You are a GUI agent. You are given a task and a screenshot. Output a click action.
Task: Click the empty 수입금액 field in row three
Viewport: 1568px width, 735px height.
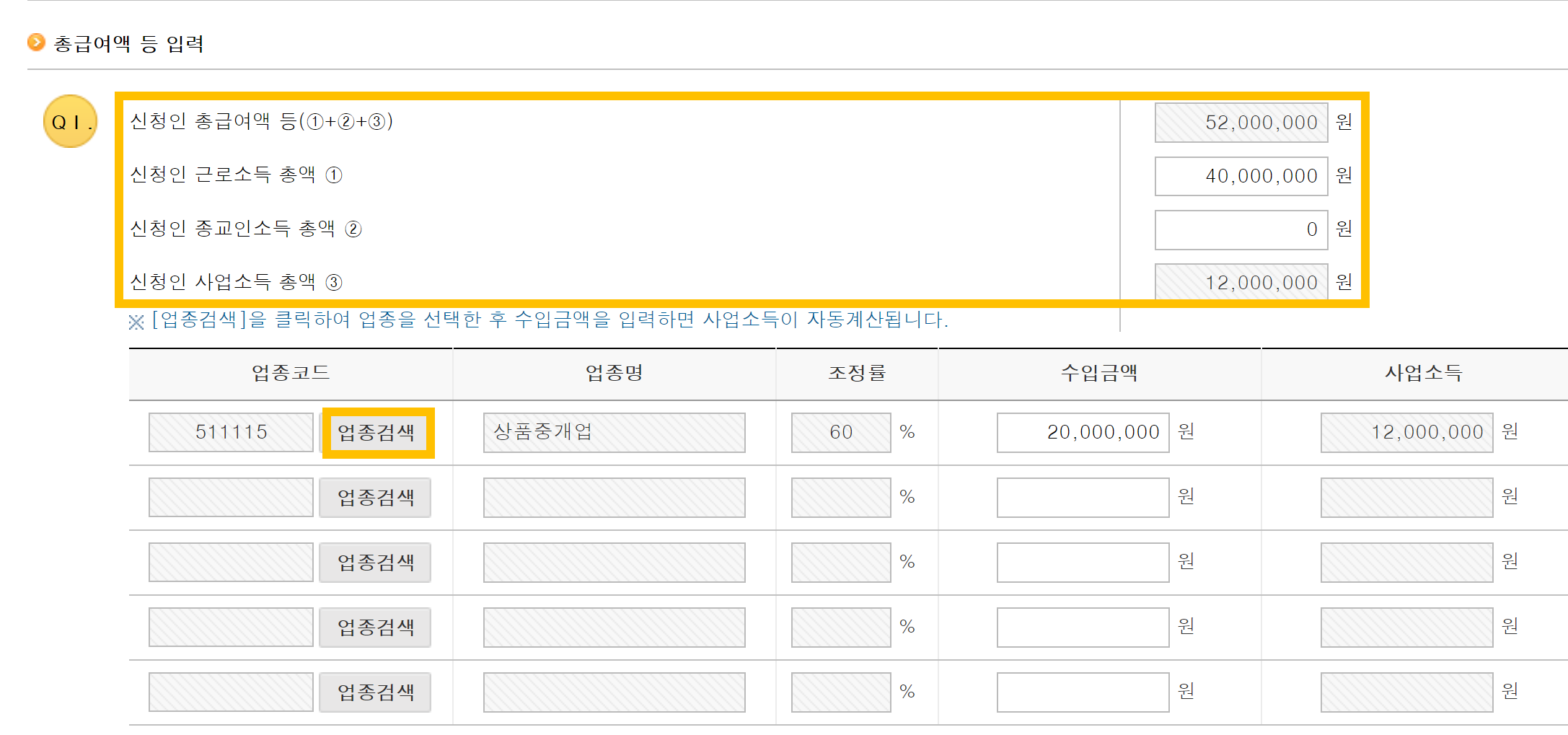(x=1082, y=562)
